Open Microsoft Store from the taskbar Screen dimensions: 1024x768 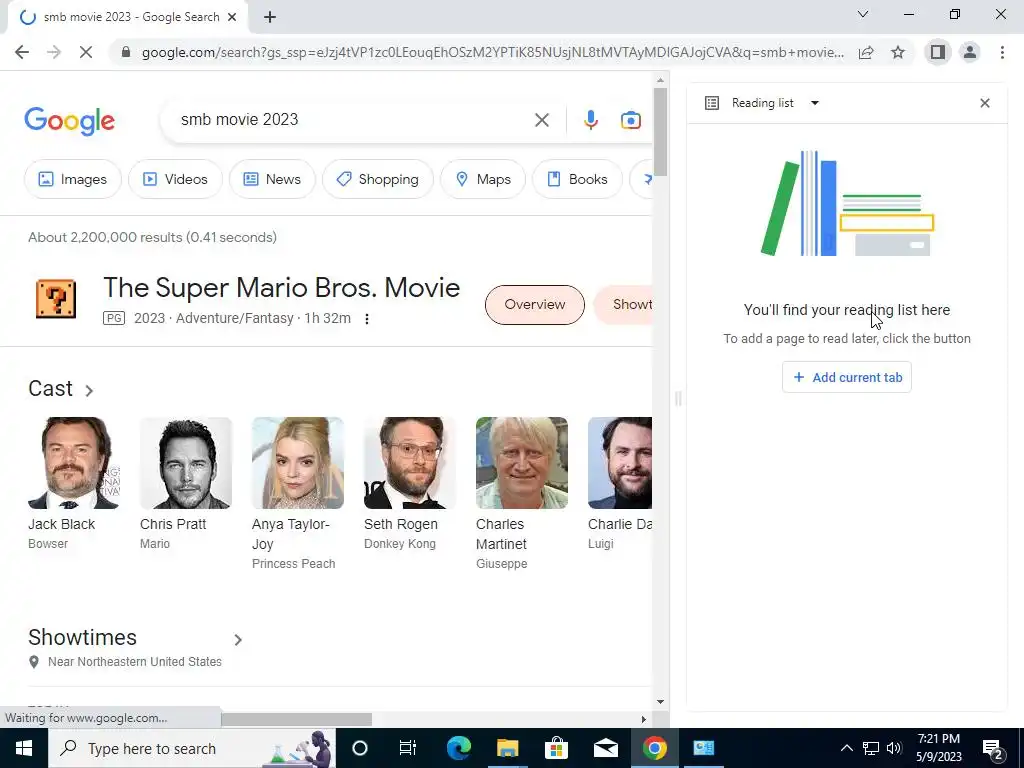[556, 748]
